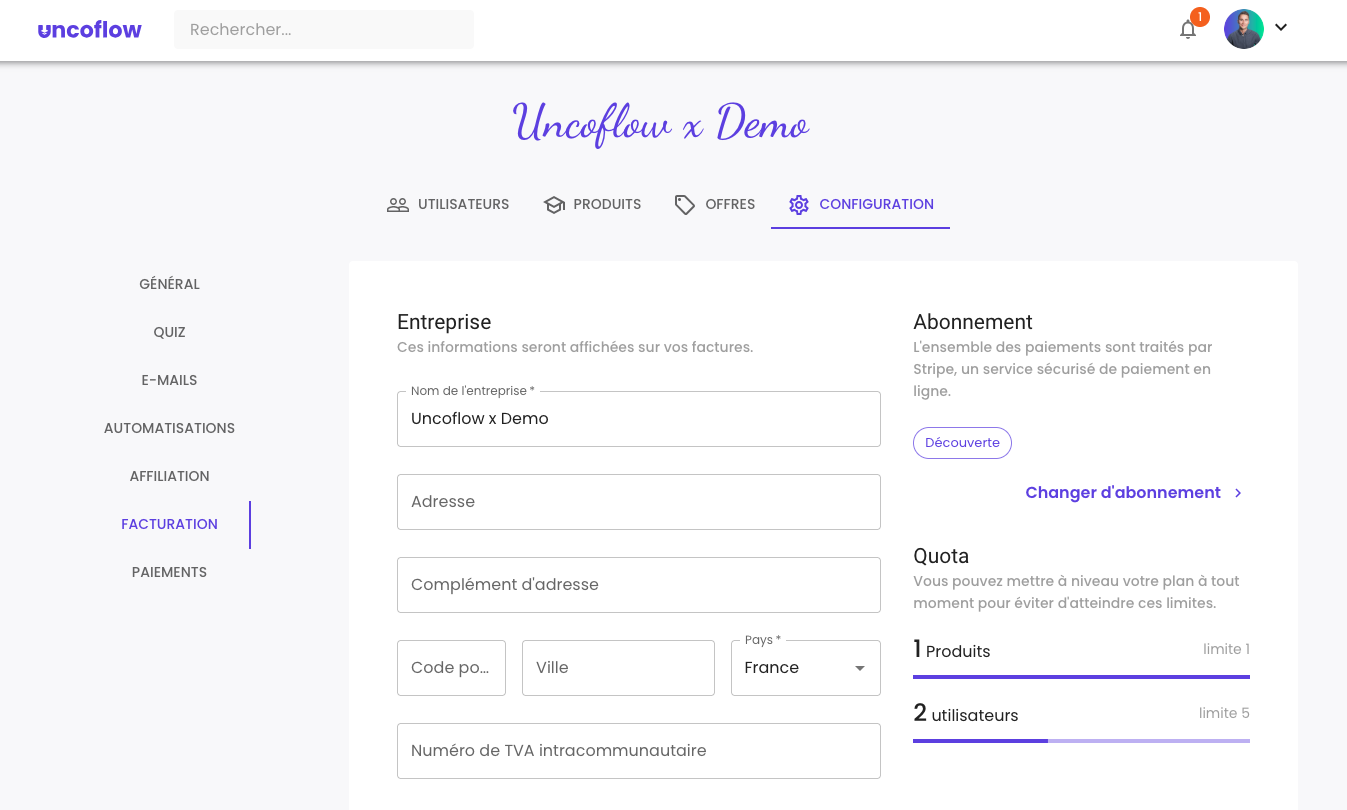1347x810 pixels.
Task: Click the Numéro de TVA intracommunautaire field
Action: coord(639,751)
